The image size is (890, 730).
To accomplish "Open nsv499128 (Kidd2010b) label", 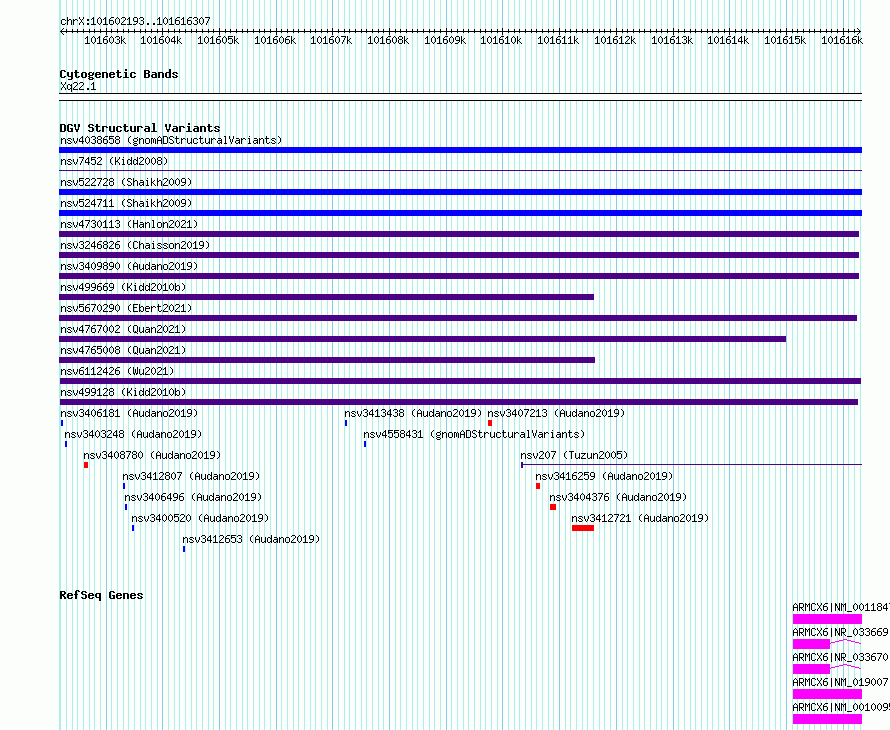I will pyautogui.click(x=123, y=392).
